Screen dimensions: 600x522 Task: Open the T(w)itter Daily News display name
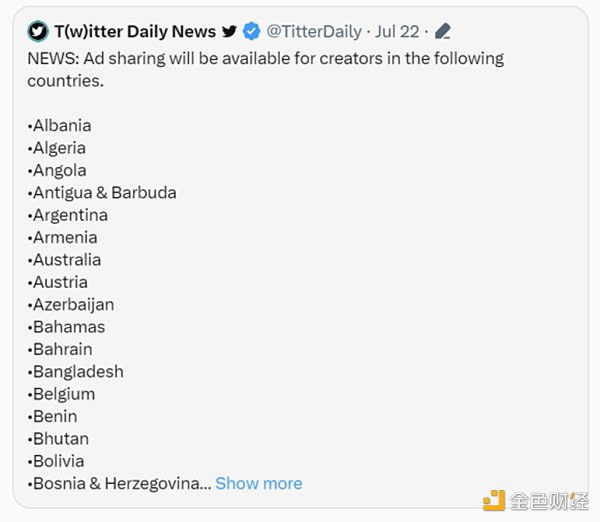click(x=135, y=32)
